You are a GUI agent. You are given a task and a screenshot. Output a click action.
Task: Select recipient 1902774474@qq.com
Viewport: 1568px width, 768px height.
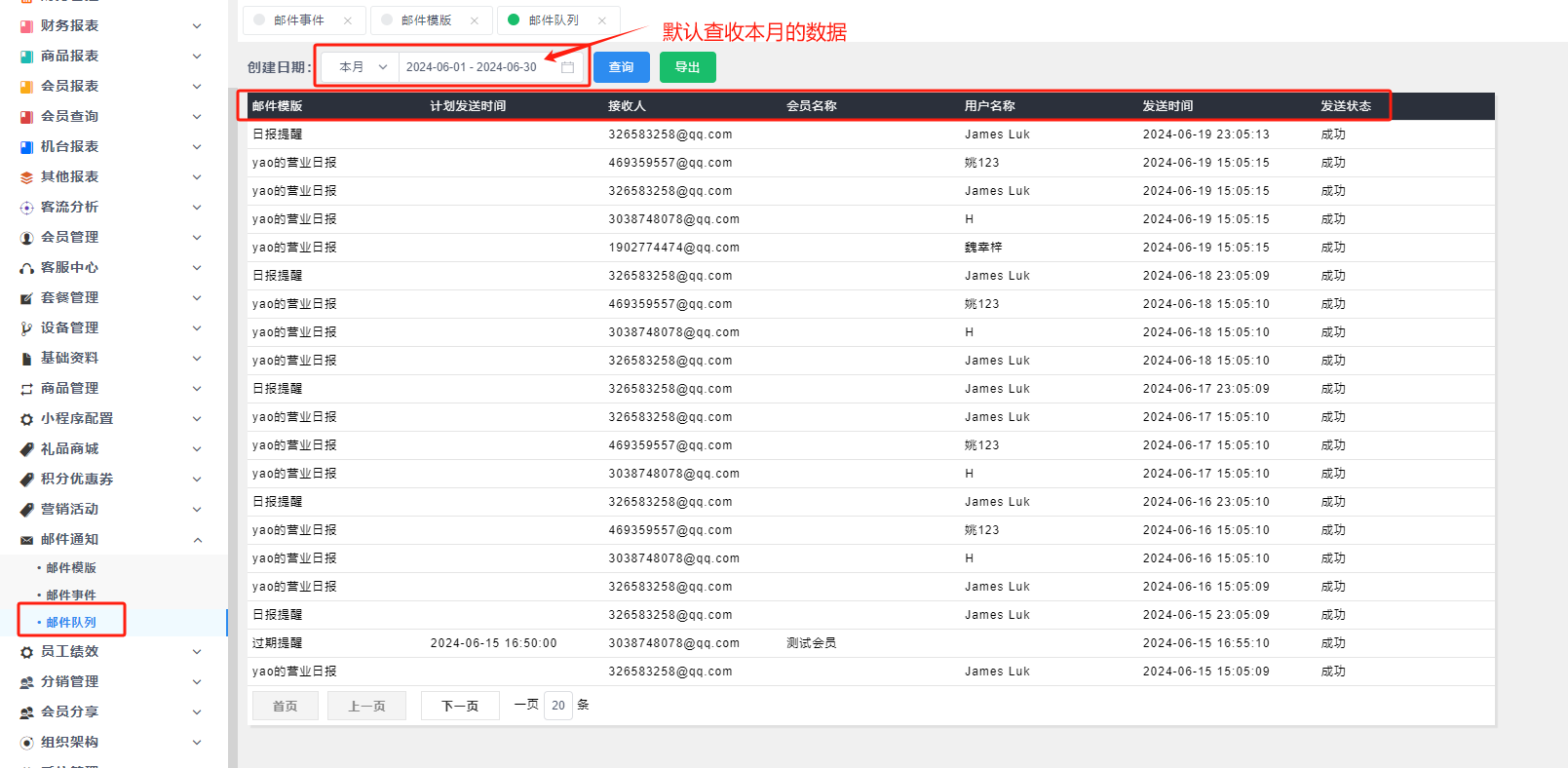point(674,248)
